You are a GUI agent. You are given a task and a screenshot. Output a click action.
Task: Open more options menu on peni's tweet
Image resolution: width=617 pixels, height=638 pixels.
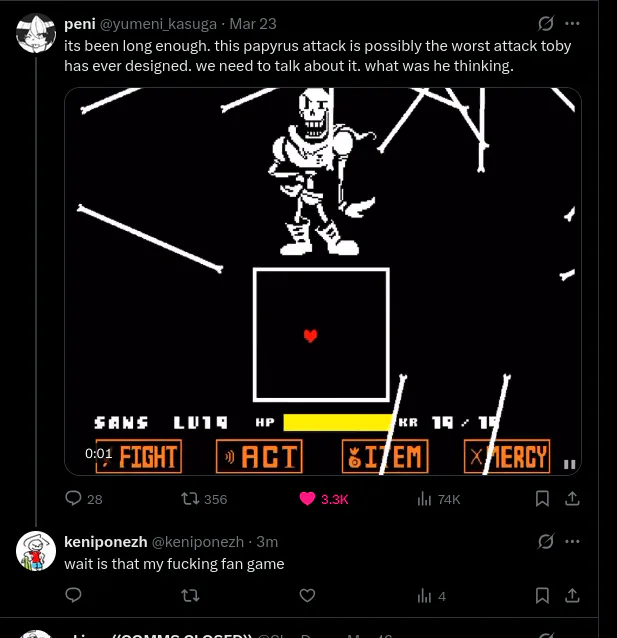572,24
